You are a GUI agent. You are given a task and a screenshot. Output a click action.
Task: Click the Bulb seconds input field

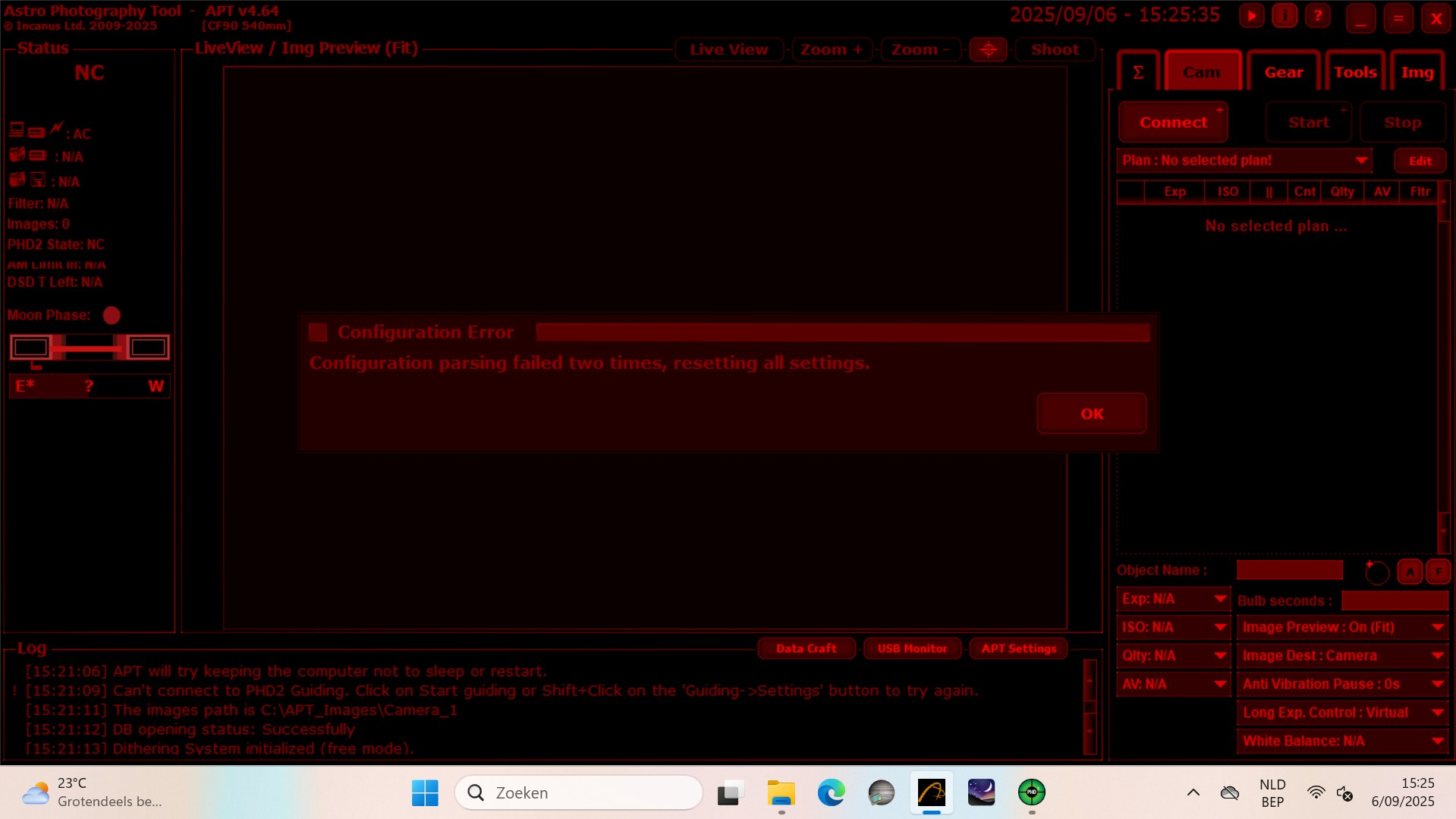(x=1395, y=600)
